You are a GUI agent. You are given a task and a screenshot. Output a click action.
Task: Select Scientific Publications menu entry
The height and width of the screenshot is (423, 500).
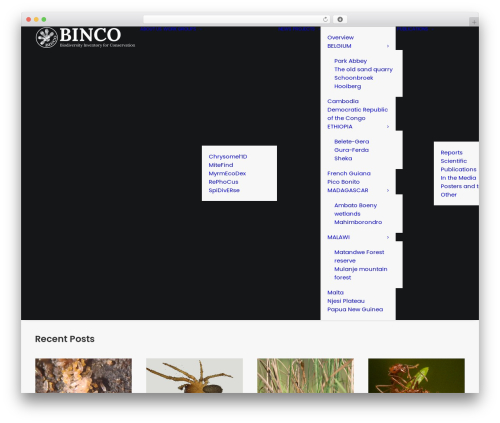(x=458, y=165)
